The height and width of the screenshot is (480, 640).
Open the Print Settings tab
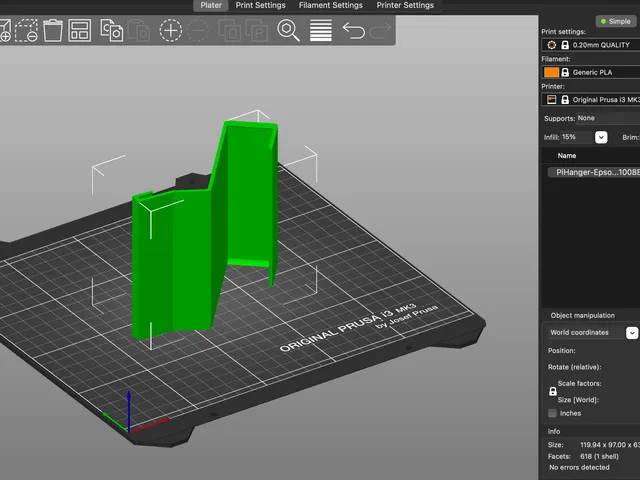(x=260, y=5)
